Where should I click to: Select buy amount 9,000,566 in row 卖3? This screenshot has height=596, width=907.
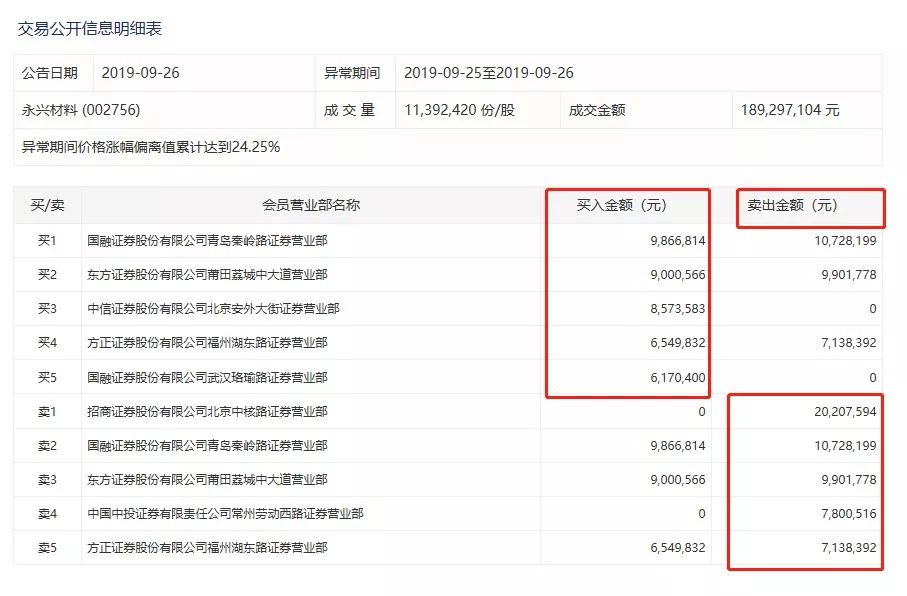click(678, 480)
